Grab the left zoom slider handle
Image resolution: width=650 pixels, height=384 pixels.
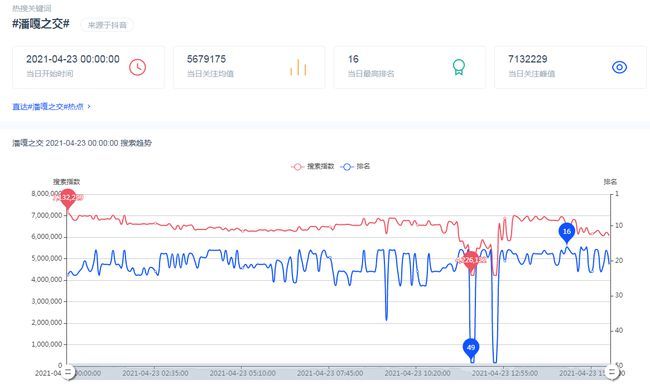coord(69,372)
